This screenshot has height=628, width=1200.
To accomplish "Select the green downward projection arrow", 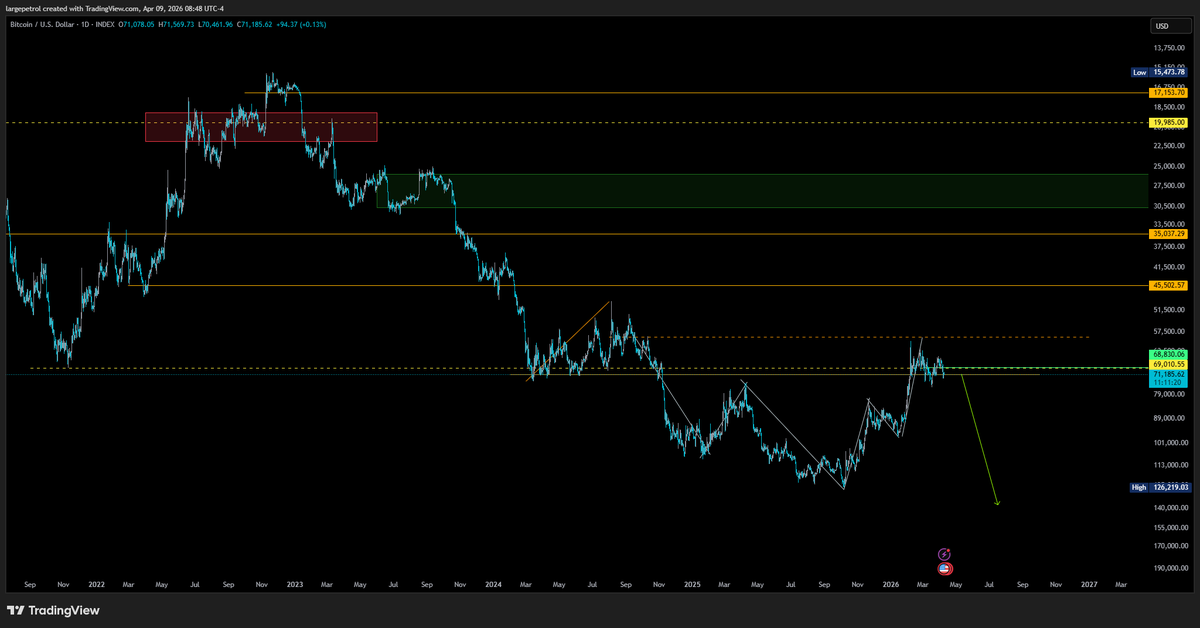I will click(x=980, y=440).
